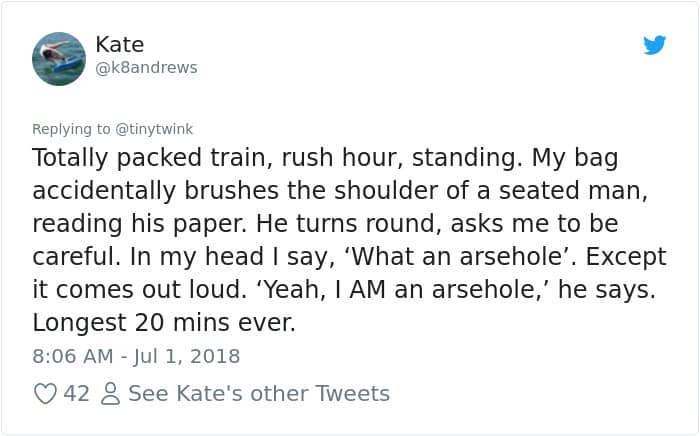
Task: Click the like count number 42
Action: (x=77, y=394)
